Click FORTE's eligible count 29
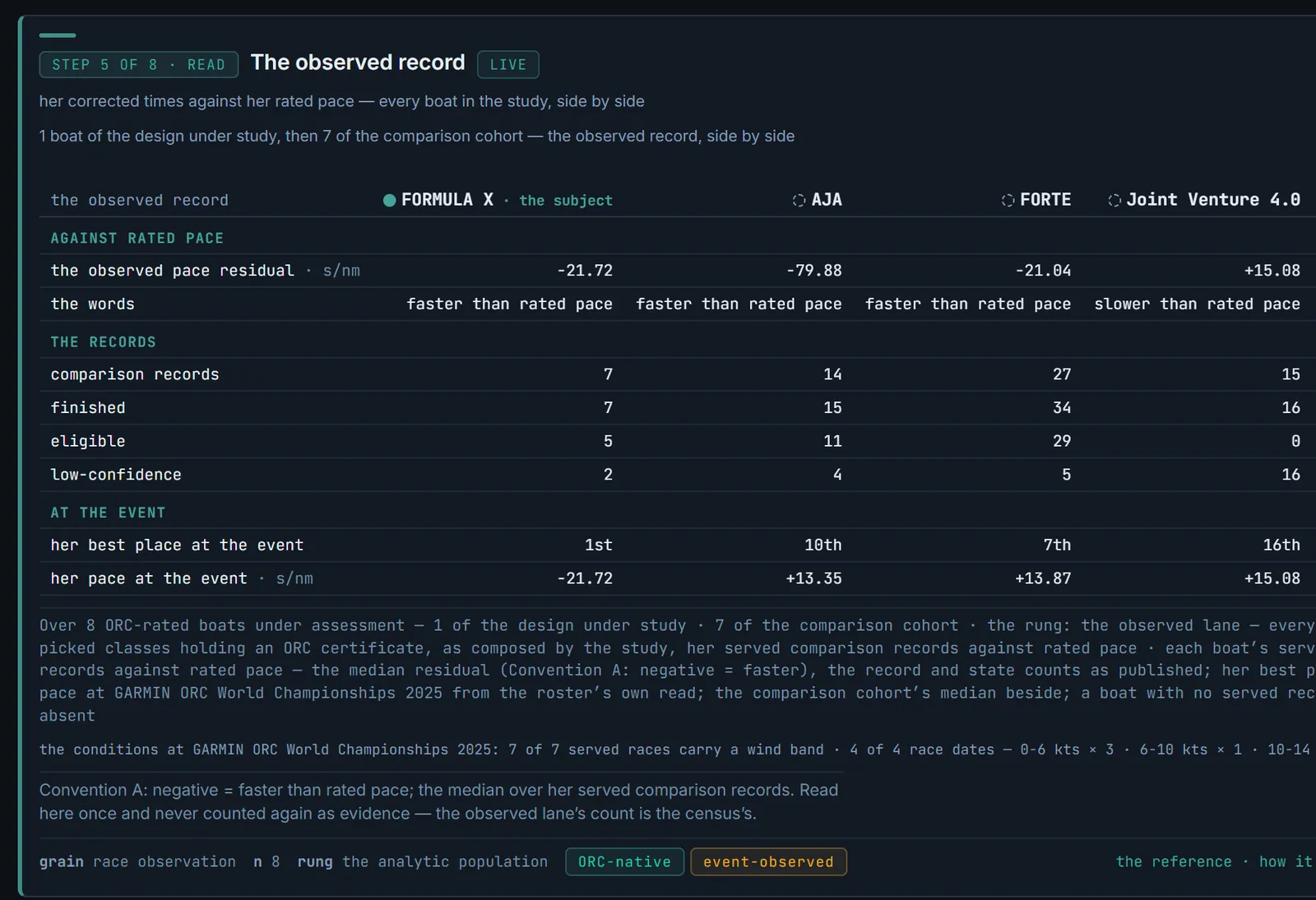The height and width of the screenshot is (900, 1316). pyautogui.click(x=1062, y=442)
